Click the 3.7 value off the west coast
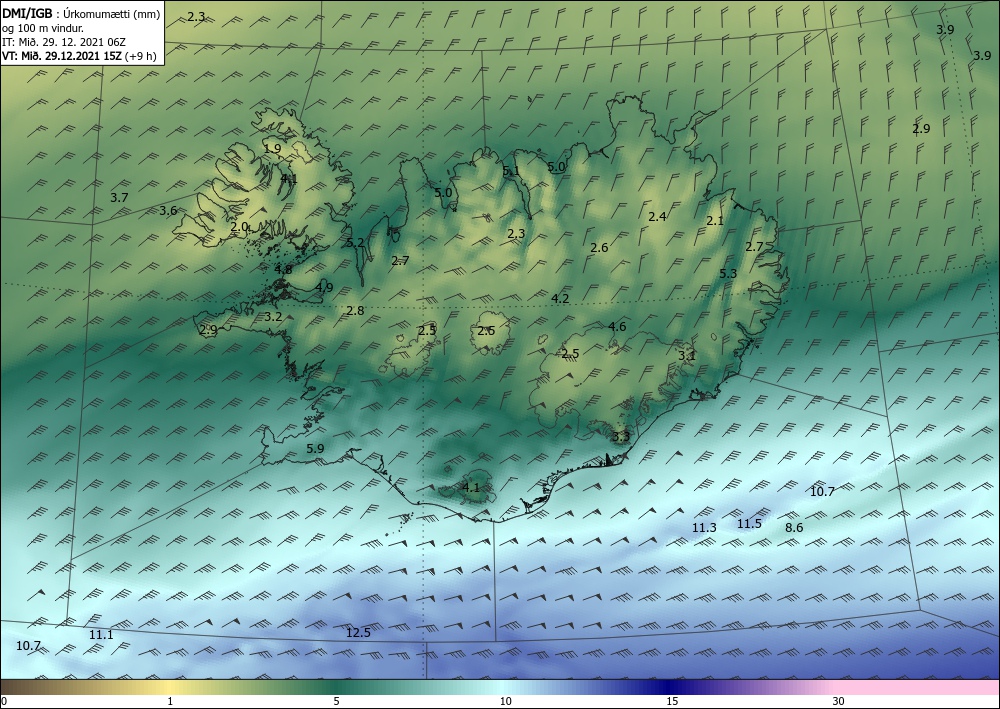 [x=119, y=198]
